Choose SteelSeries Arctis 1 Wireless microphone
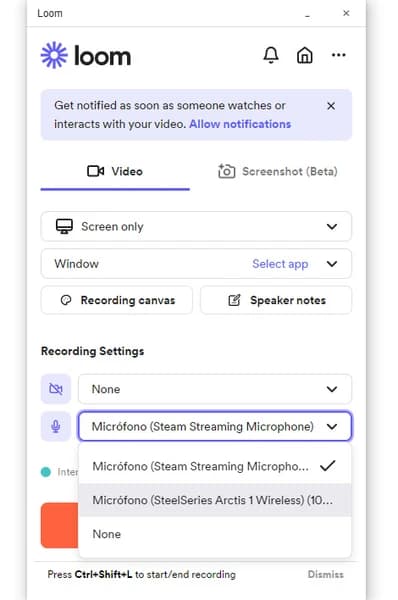Image resolution: width=398 pixels, height=600 pixels. click(215, 500)
